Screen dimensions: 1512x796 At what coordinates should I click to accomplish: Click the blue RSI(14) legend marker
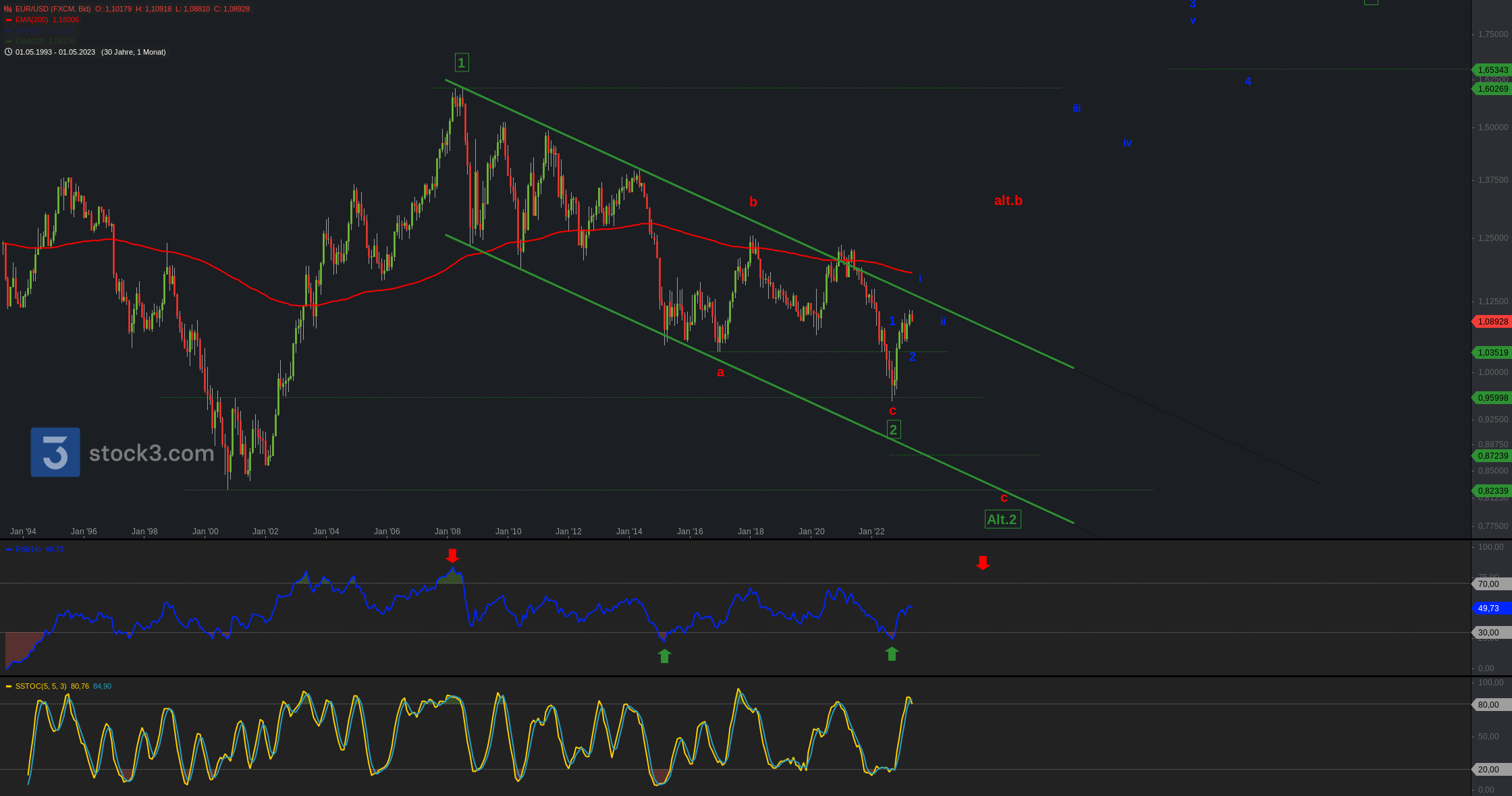[9, 549]
